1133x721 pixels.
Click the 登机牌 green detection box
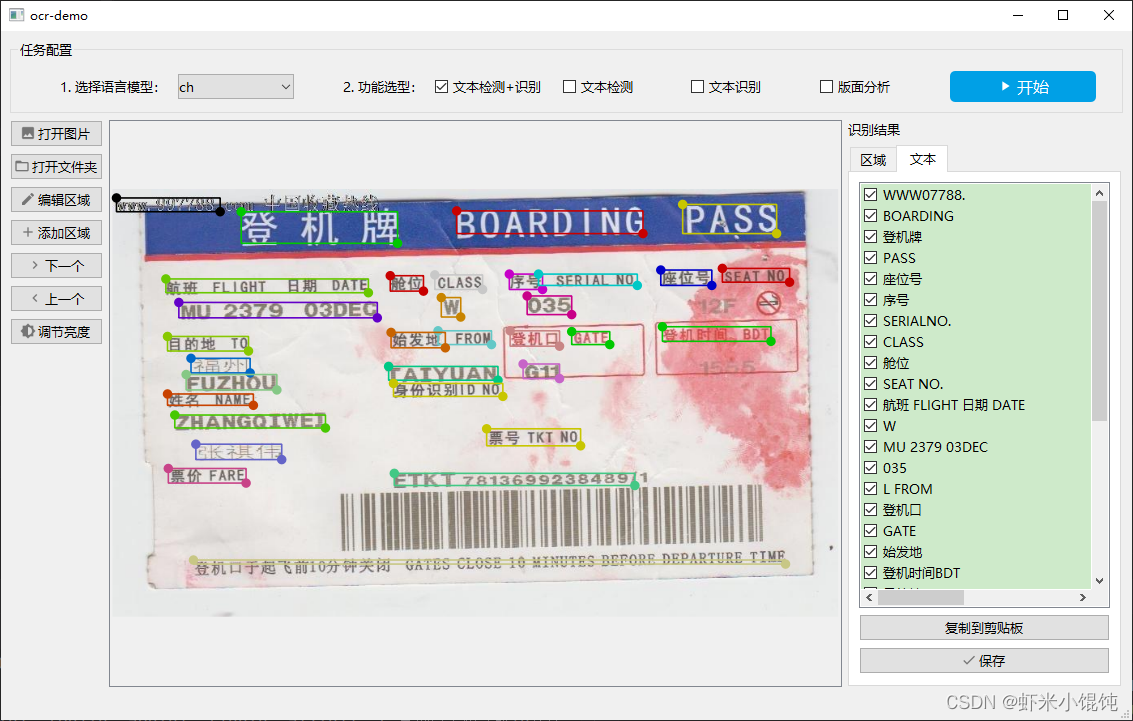(x=319, y=228)
